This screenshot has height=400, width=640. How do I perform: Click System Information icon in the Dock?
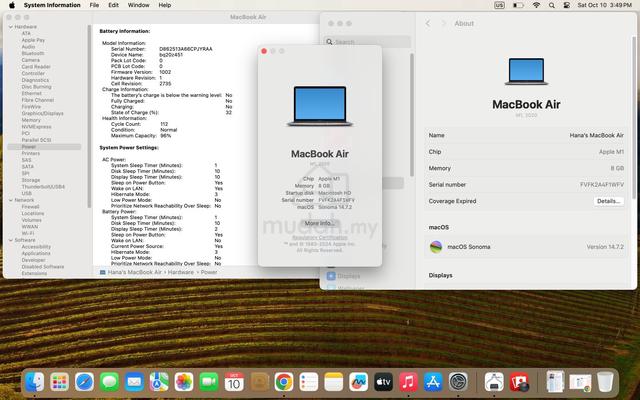click(494, 382)
